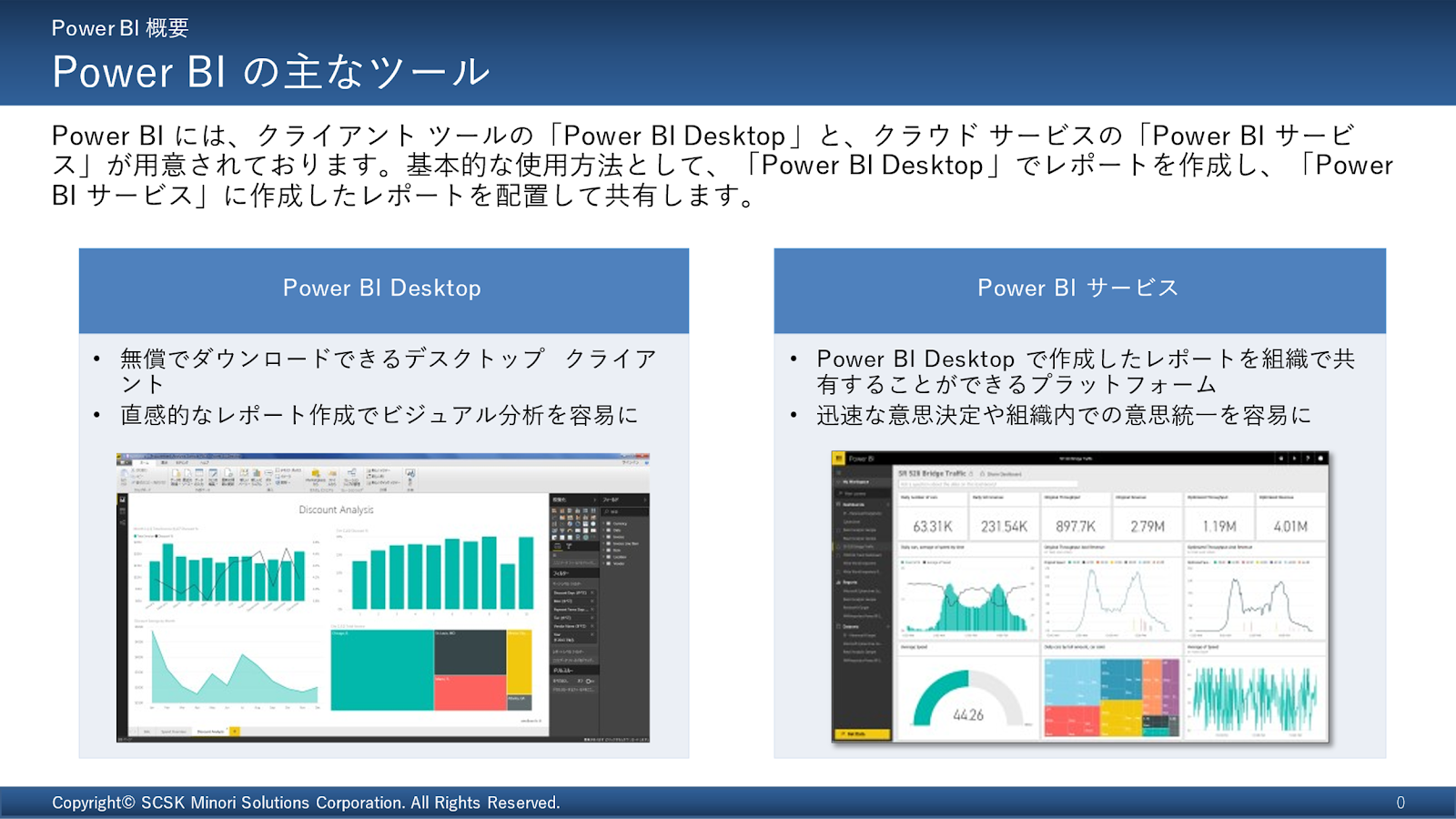The image size is (1456, 819).
Task: Check the Currency table in Fields list
Action: [608, 524]
